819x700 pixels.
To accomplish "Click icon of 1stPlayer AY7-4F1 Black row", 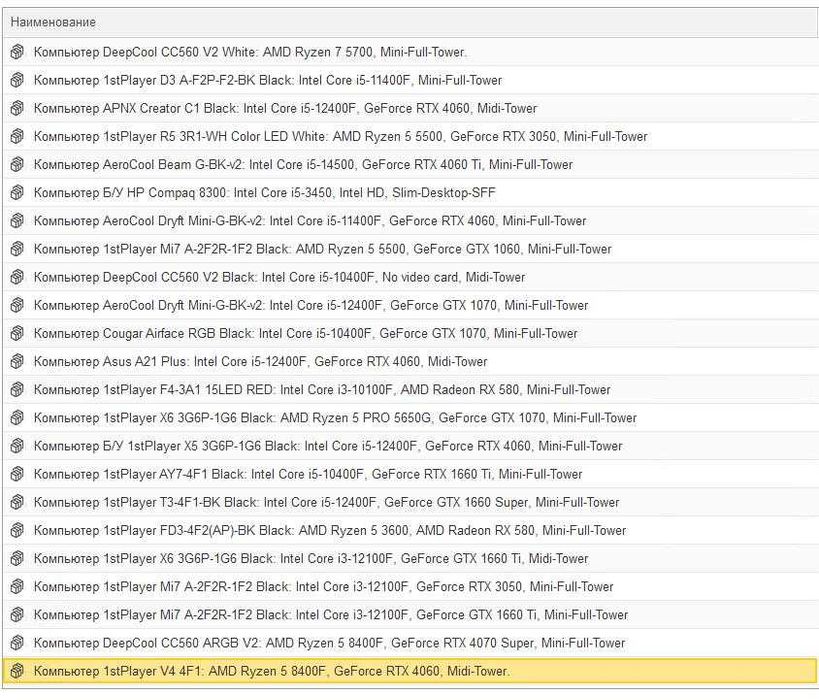I will [x=17, y=474].
